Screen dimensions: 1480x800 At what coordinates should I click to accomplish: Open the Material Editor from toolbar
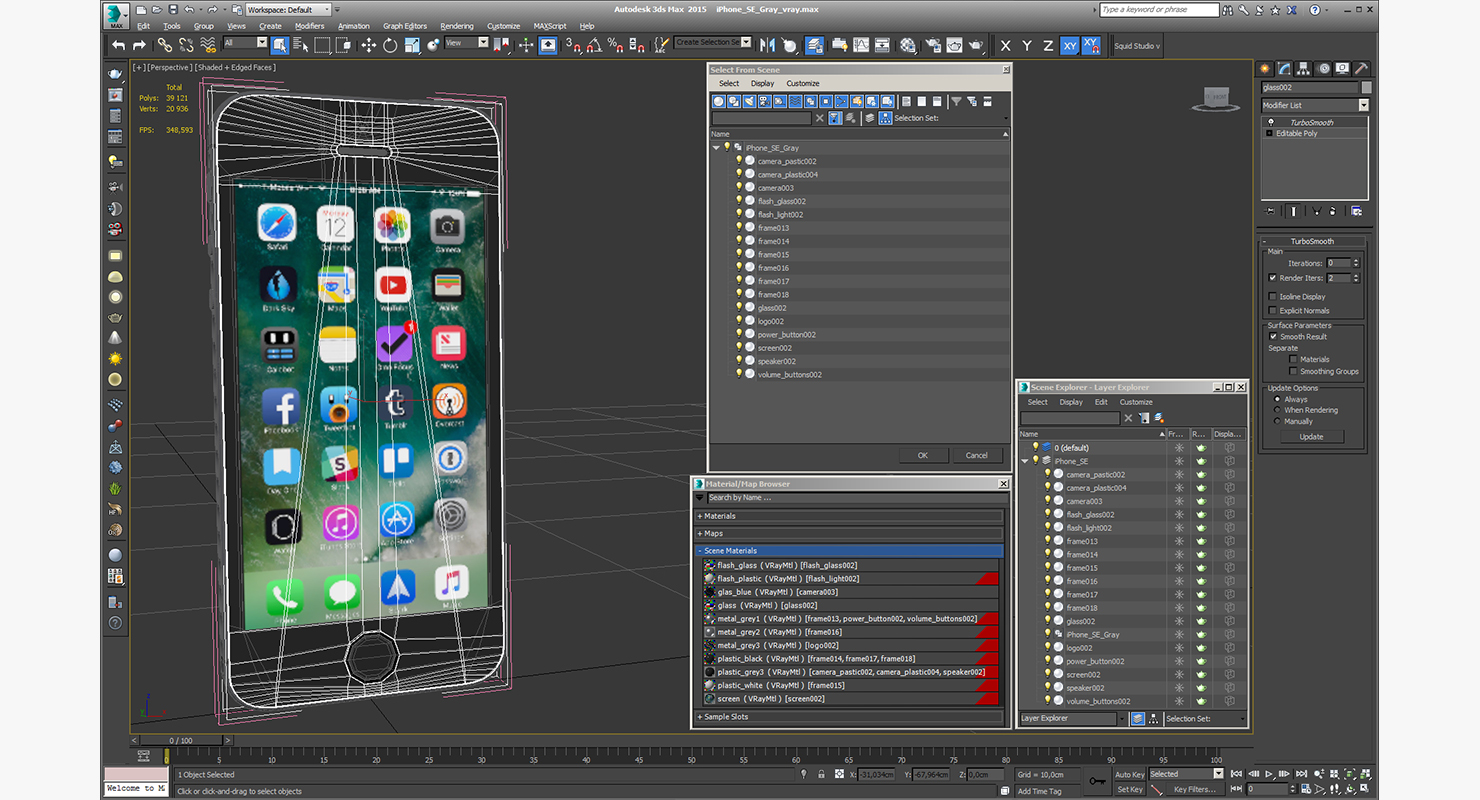click(908, 45)
